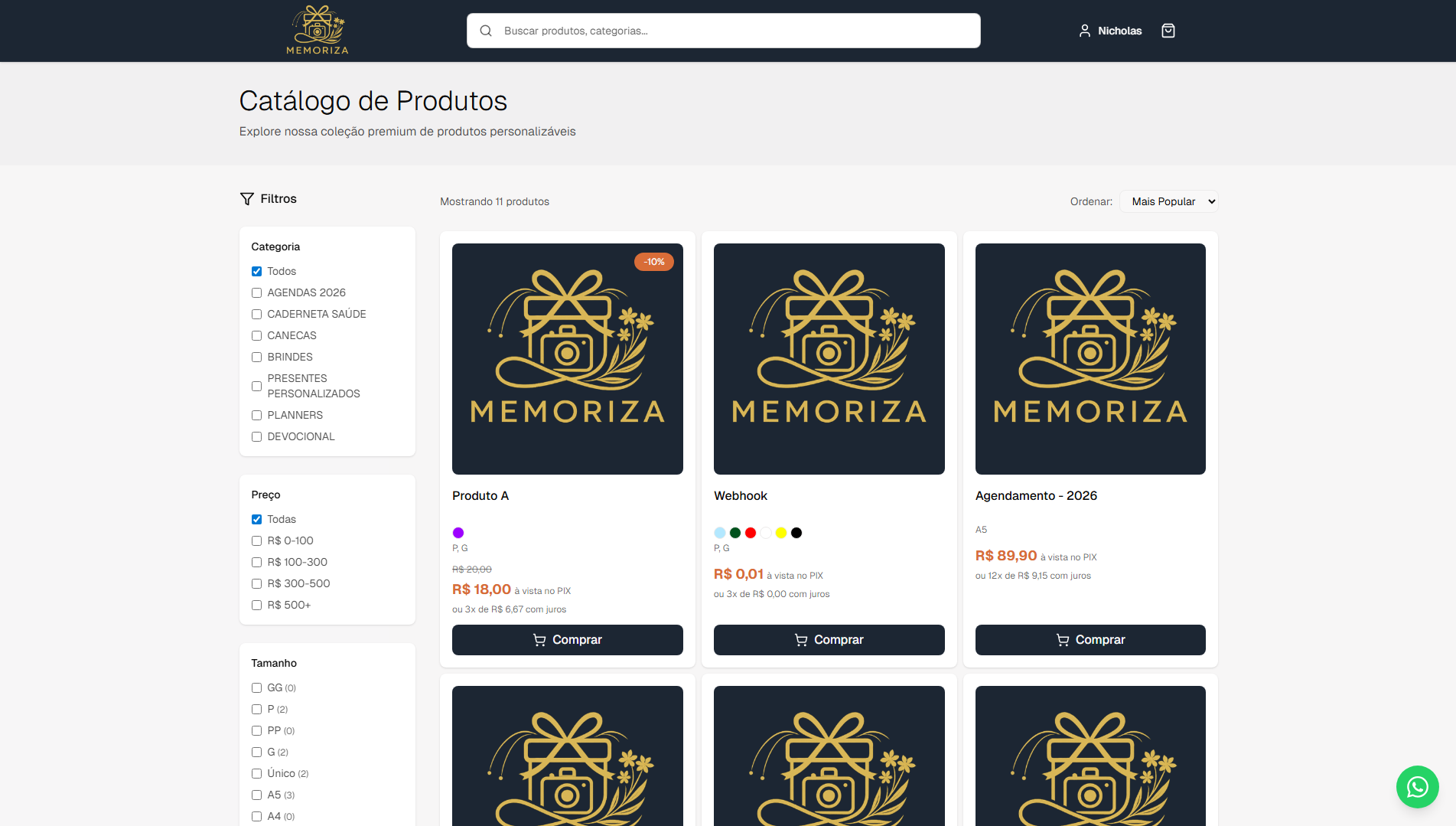Select the R$ 100-300 price range
1456x826 pixels.
256,562
